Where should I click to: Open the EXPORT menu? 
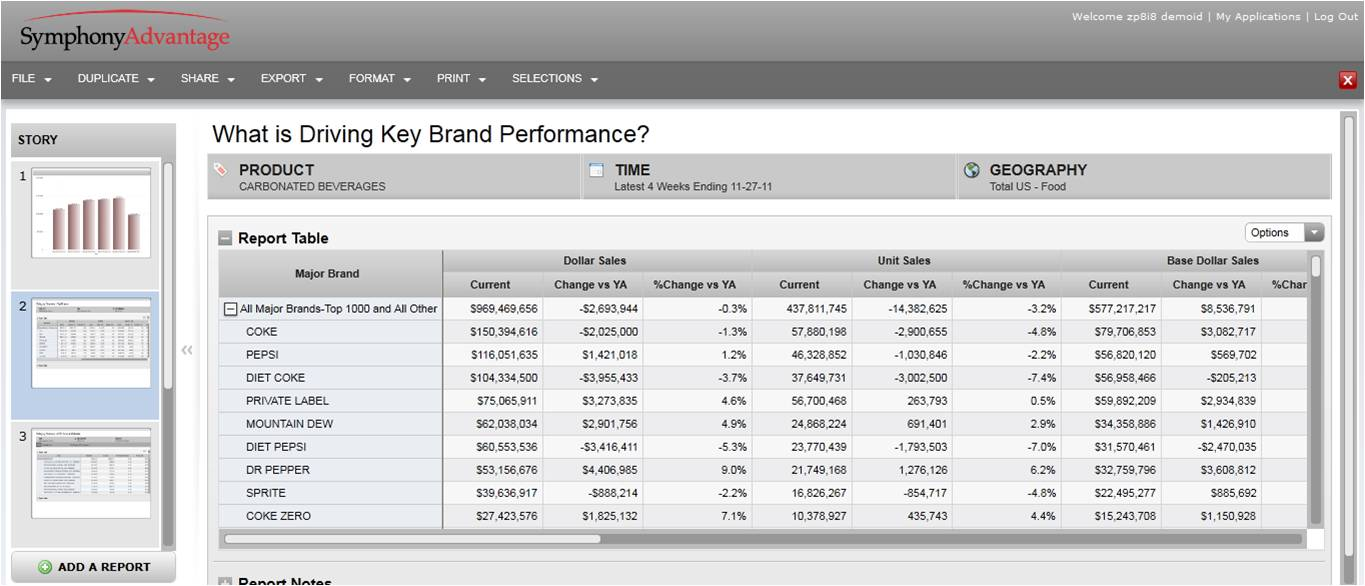[x=291, y=79]
